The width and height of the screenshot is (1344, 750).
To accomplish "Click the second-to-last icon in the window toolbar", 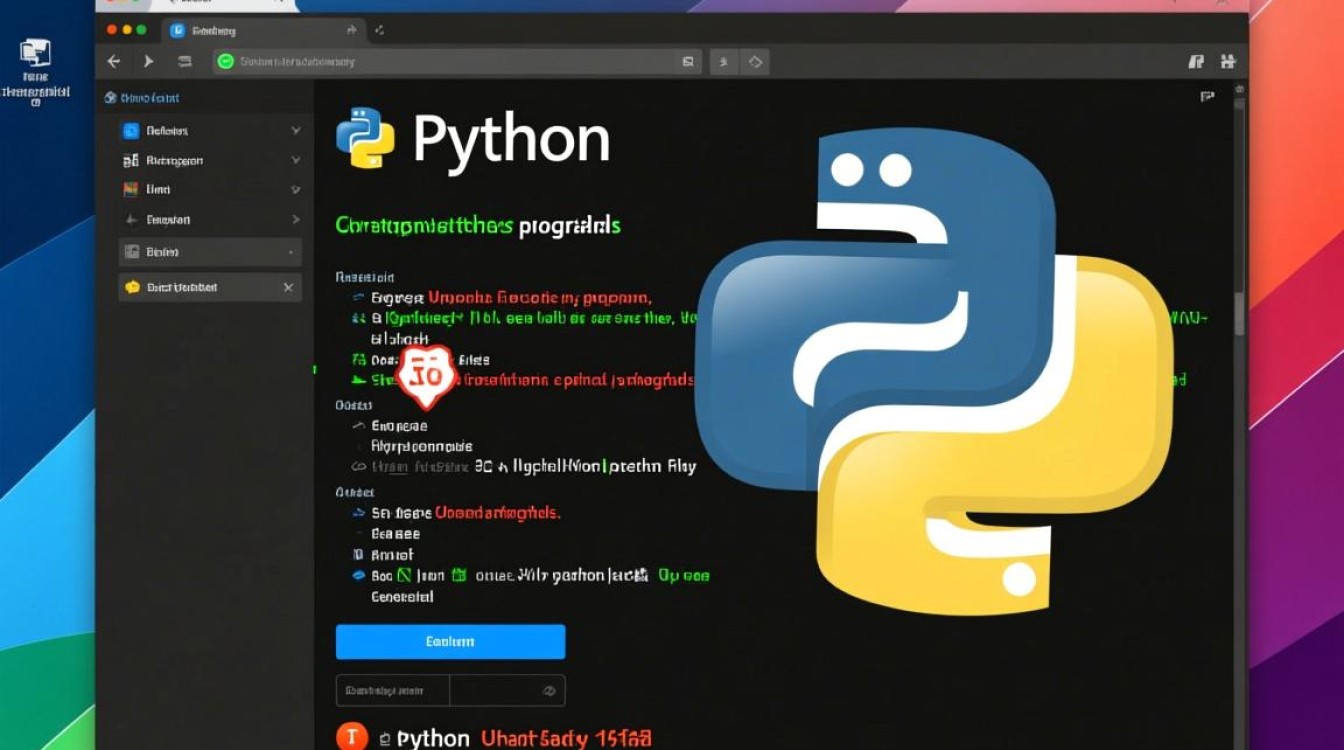I will click(1196, 62).
